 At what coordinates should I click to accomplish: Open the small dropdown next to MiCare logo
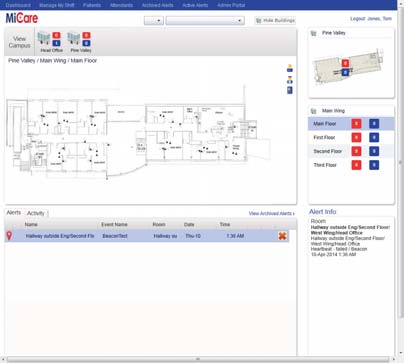pyautogui.click(x=154, y=21)
